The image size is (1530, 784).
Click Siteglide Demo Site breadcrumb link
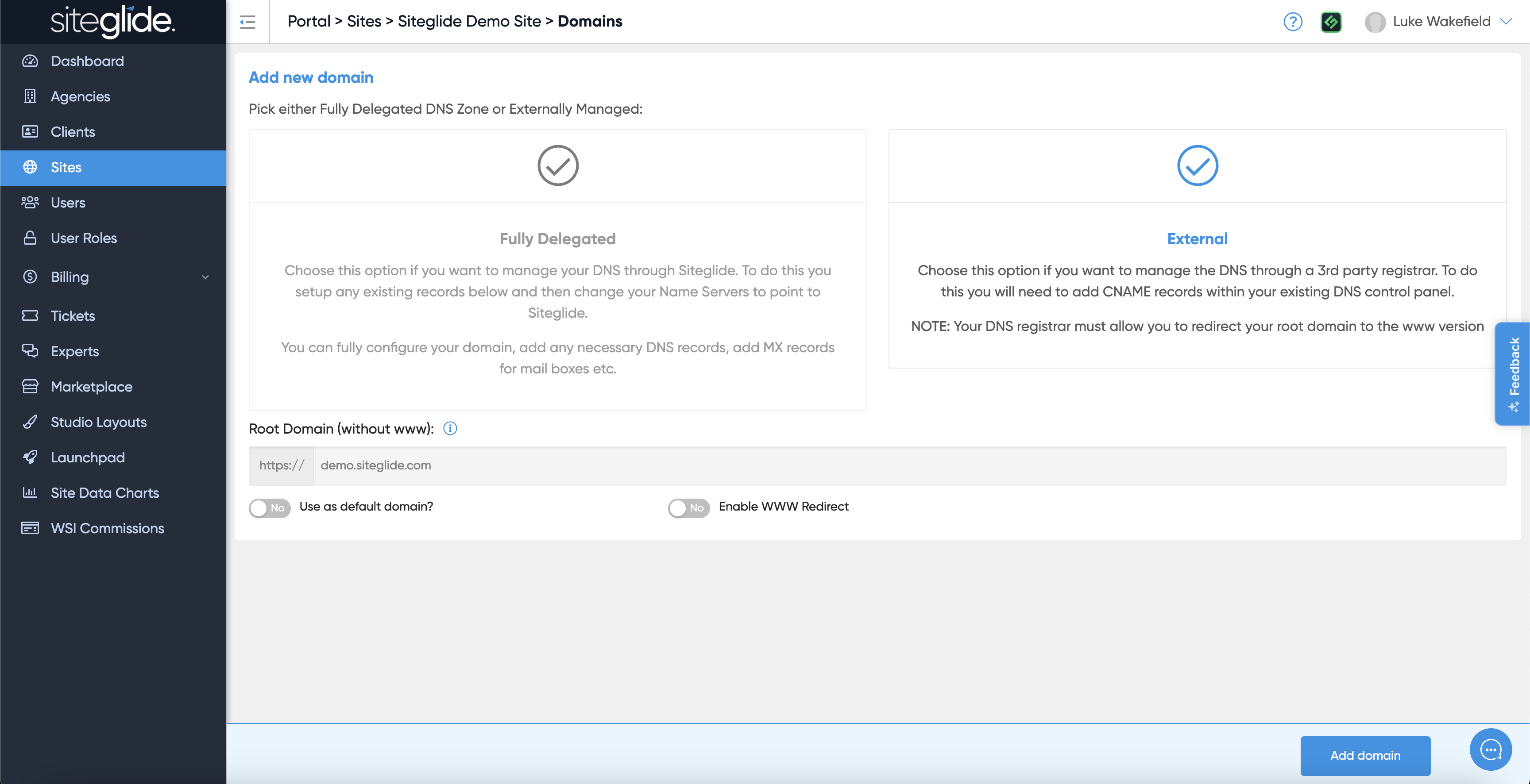[x=469, y=21]
